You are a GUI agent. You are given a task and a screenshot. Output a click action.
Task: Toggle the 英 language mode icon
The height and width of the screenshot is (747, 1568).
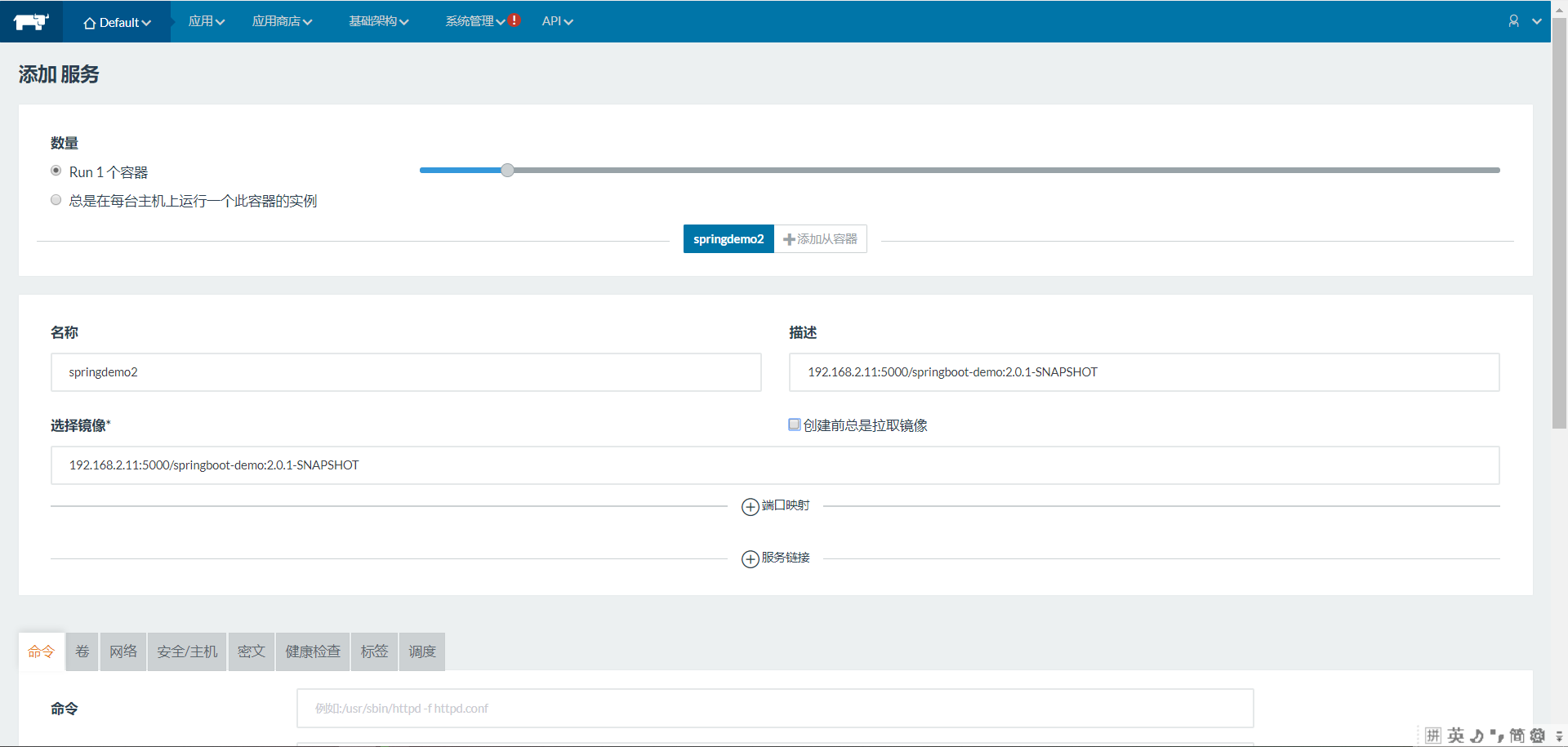click(1455, 736)
